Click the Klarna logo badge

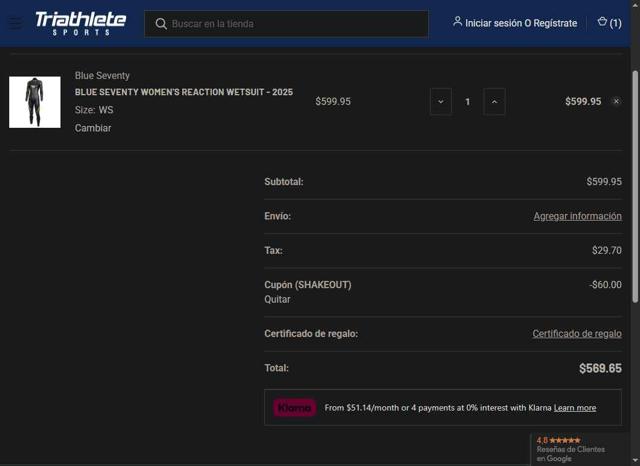(x=294, y=408)
